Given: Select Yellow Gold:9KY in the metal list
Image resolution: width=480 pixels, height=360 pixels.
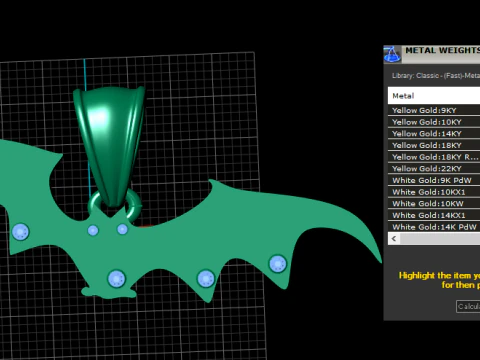Looking at the screenshot, I should coord(434,110).
